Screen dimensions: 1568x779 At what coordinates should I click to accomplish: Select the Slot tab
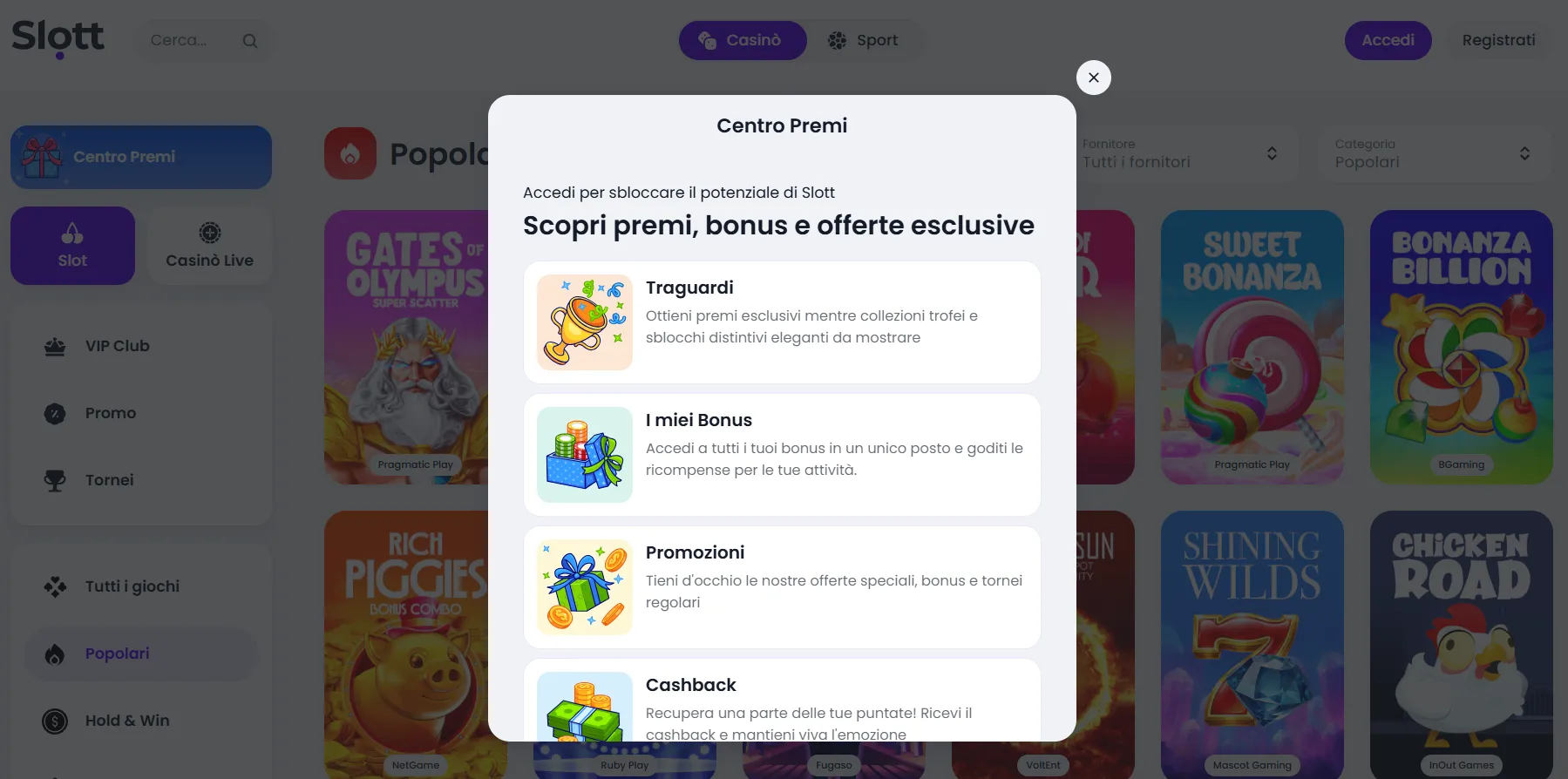tap(72, 246)
